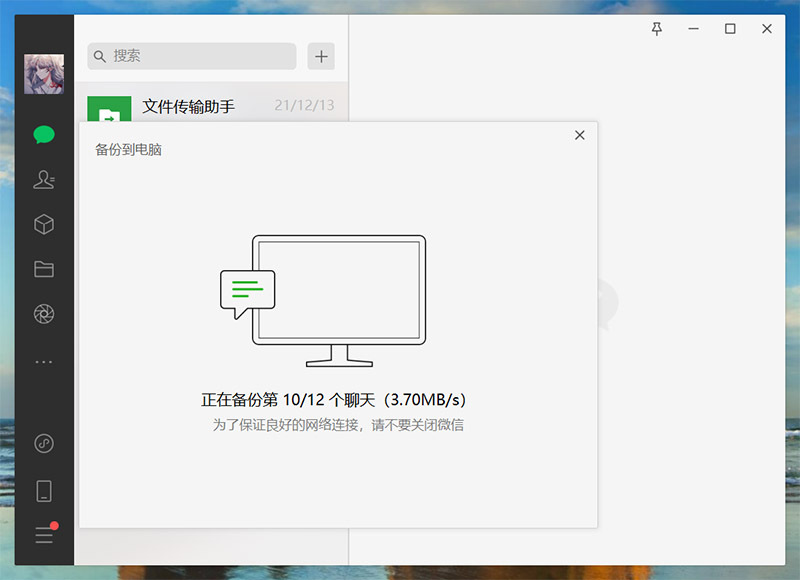Start a new chat with the plus button

[321, 56]
